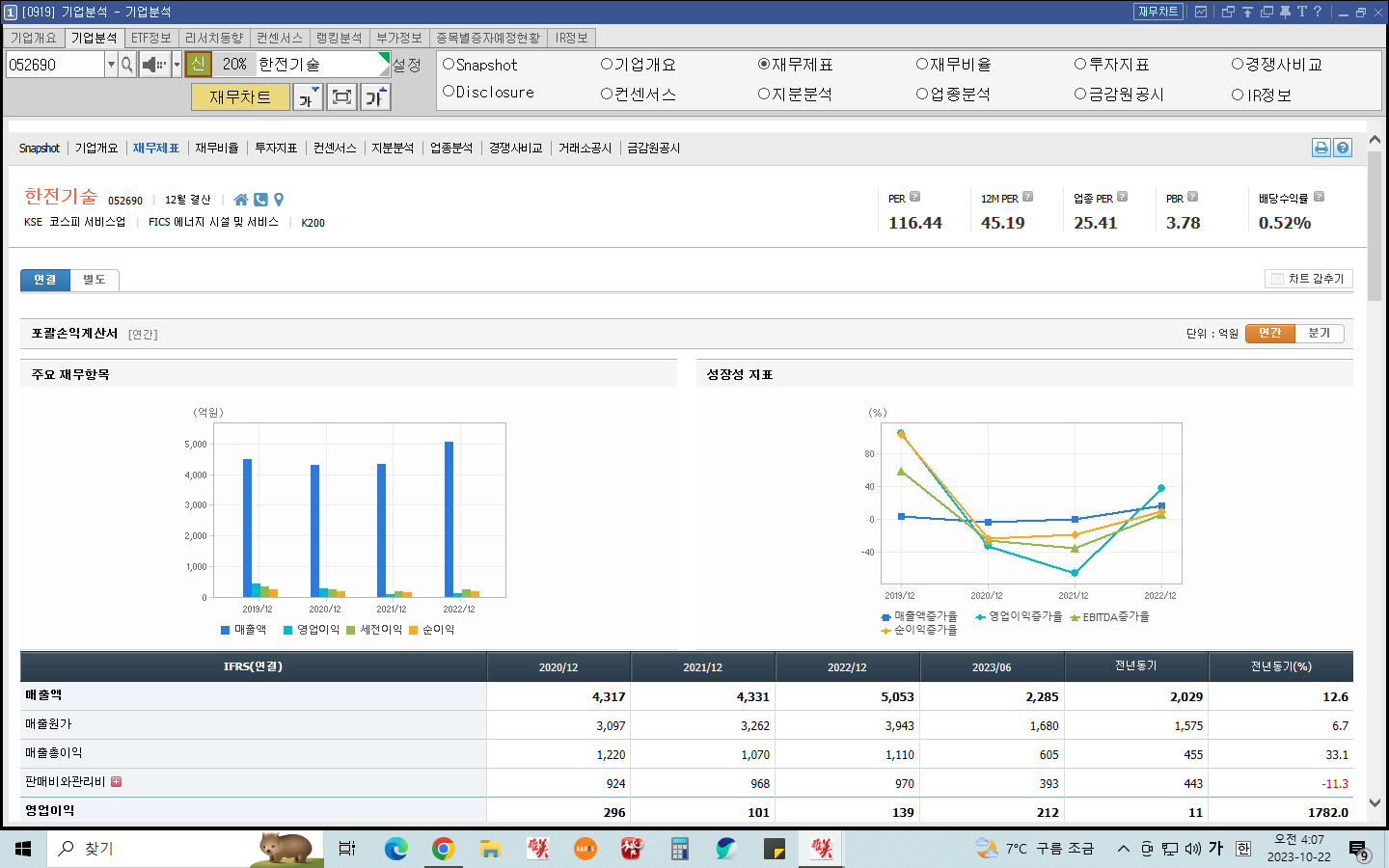The image size is (1389, 868).
Task: Open File Explorer from the taskbar
Action: pyautogui.click(x=491, y=849)
